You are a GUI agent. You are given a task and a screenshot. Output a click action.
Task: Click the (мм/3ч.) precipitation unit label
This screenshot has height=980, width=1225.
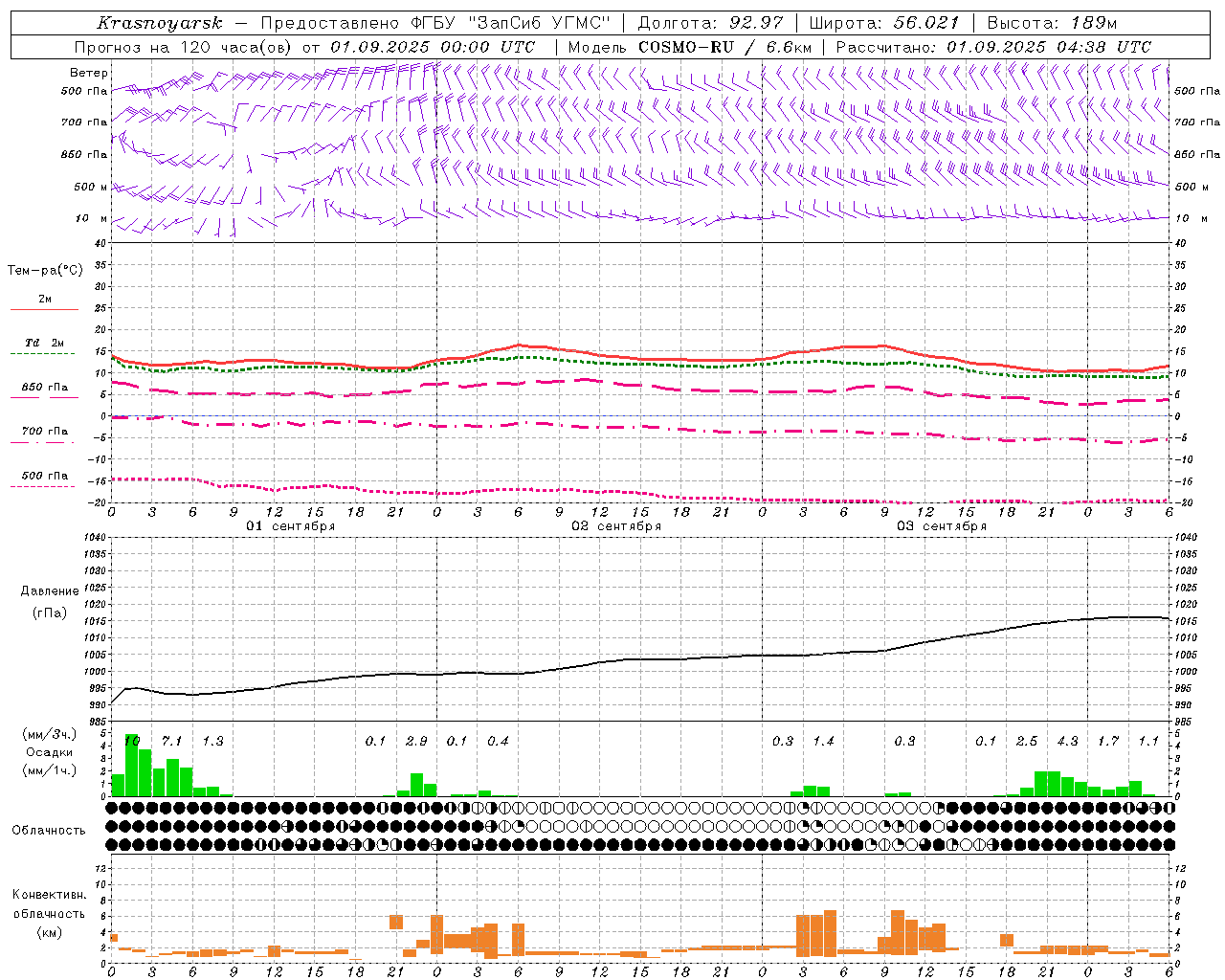tap(50, 734)
